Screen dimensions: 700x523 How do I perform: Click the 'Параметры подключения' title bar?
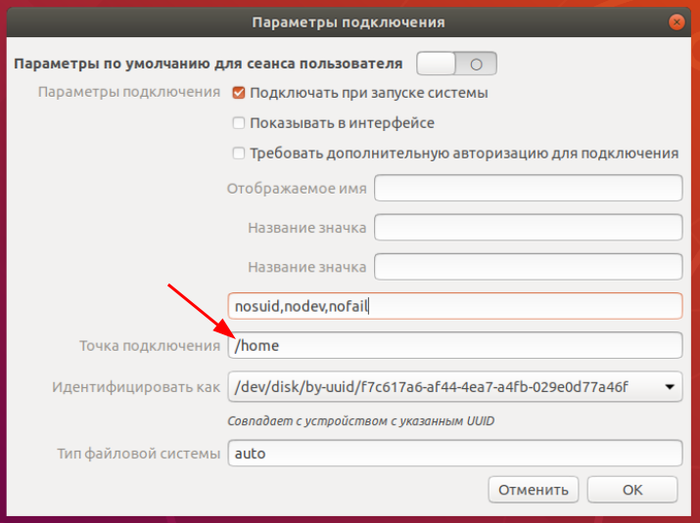pos(348,21)
